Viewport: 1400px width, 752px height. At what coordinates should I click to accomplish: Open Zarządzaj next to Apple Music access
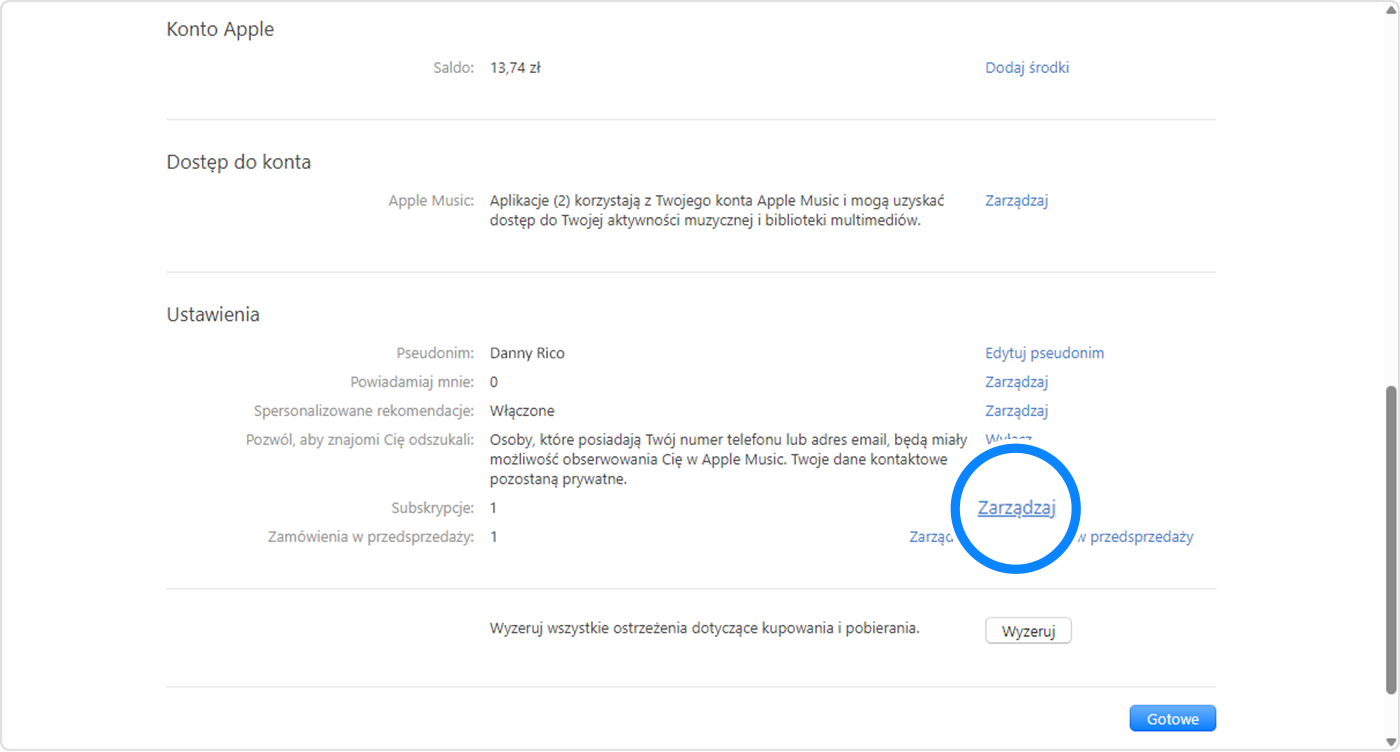tap(1016, 200)
